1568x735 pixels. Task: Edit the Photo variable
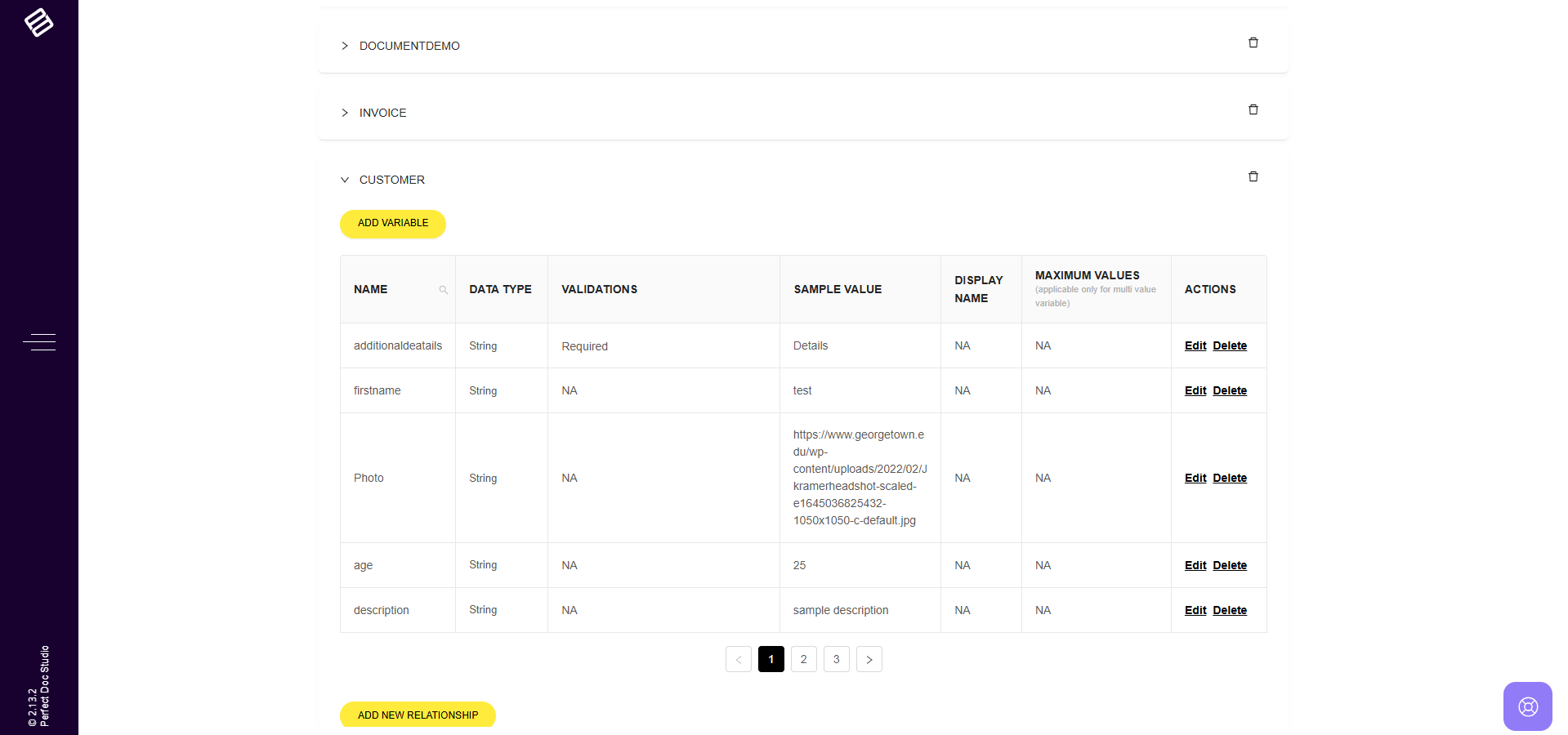(x=1195, y=479)
